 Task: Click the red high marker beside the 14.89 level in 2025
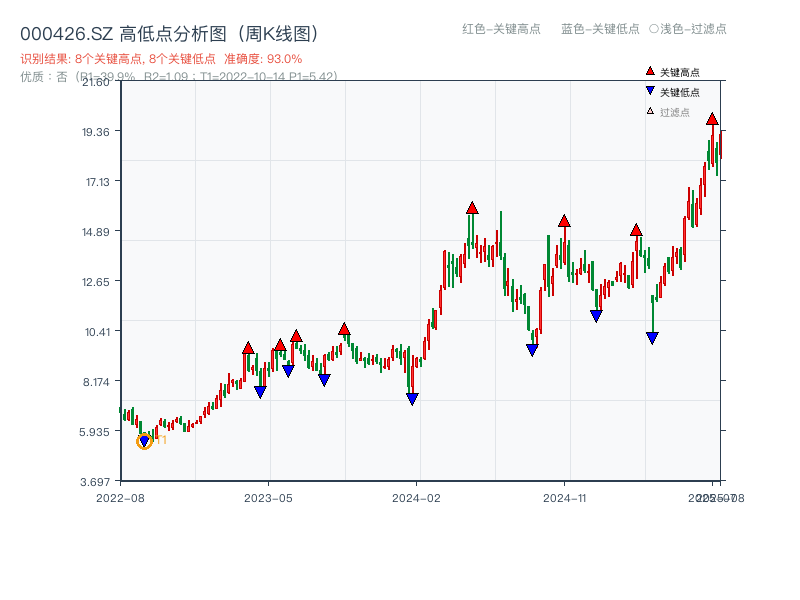point(636,230)
